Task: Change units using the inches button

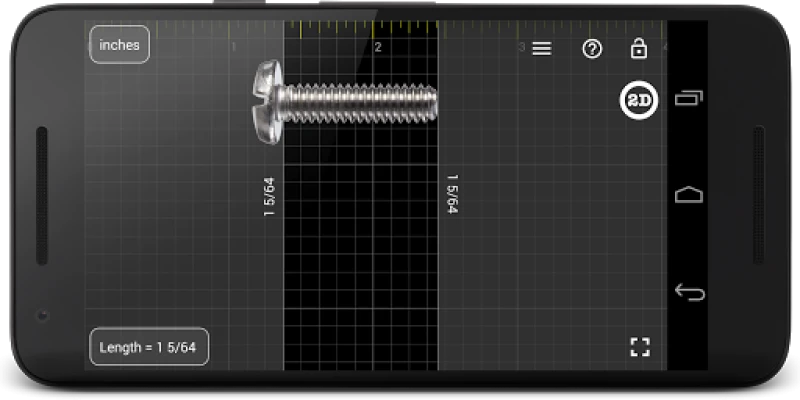Action: pyautogui.click(x=119, y=45)
